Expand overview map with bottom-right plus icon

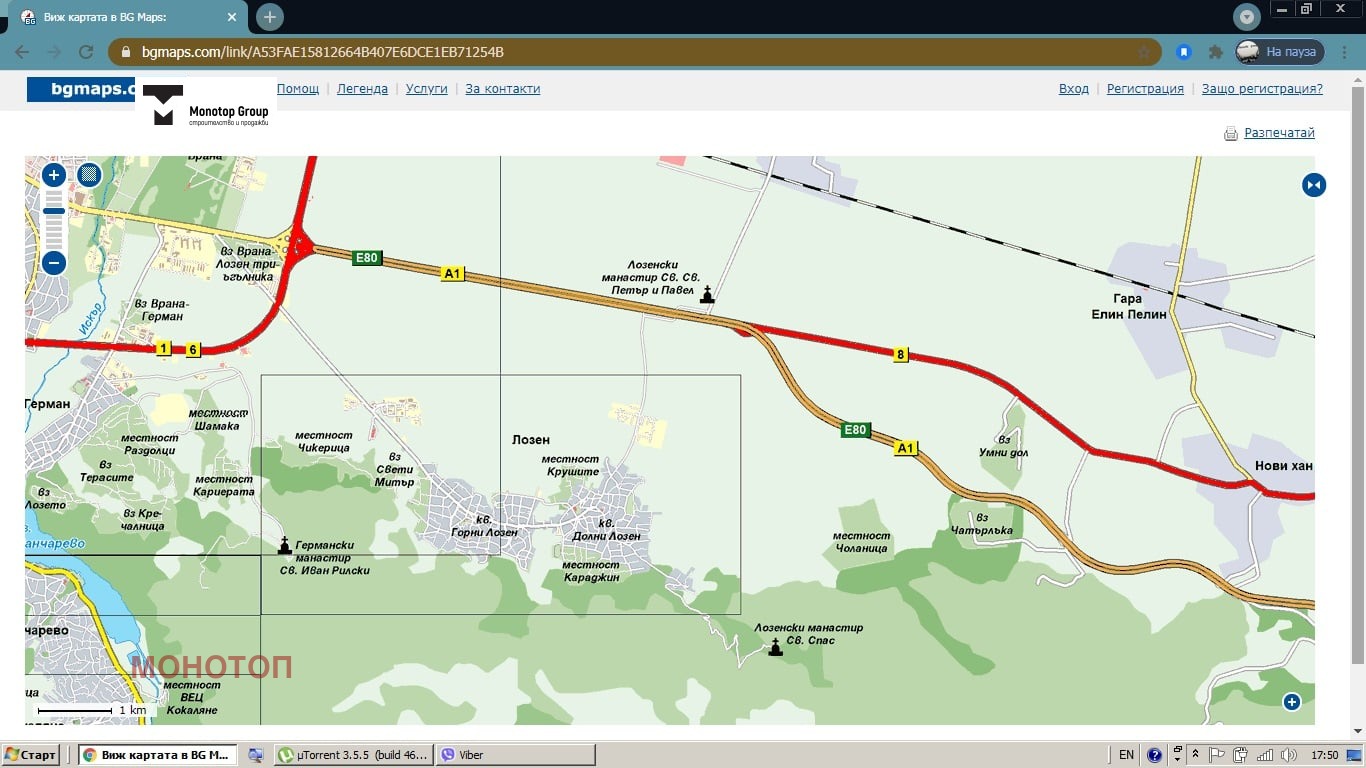(x=1291, y=702)
